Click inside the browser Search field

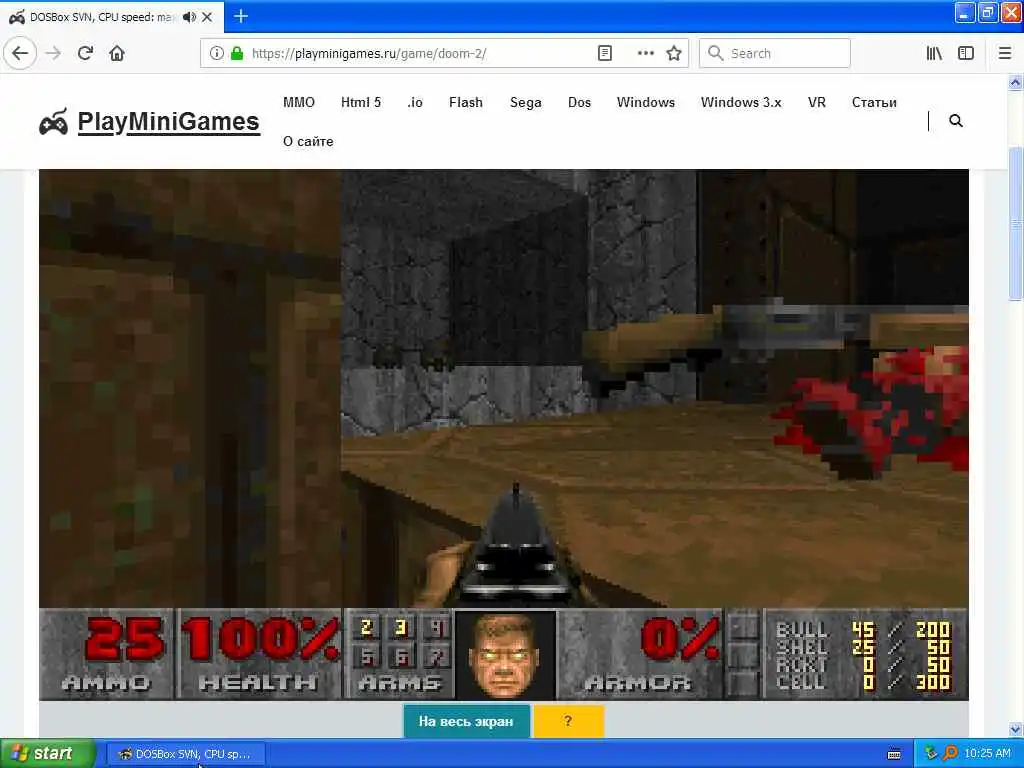[775, 53]
